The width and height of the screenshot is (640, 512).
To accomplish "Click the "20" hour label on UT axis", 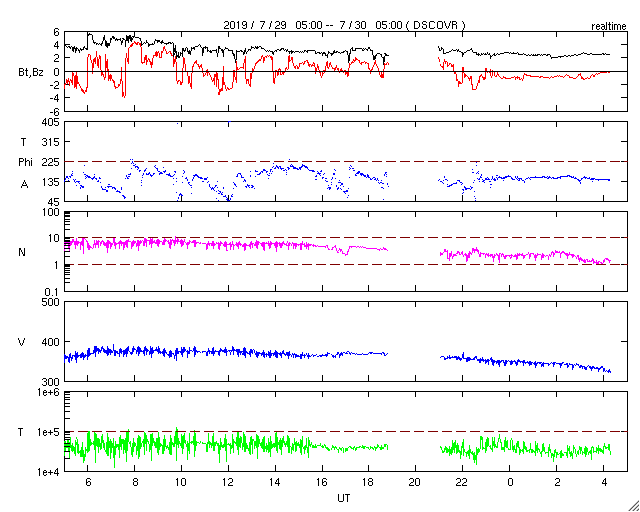I will [416, 482].
